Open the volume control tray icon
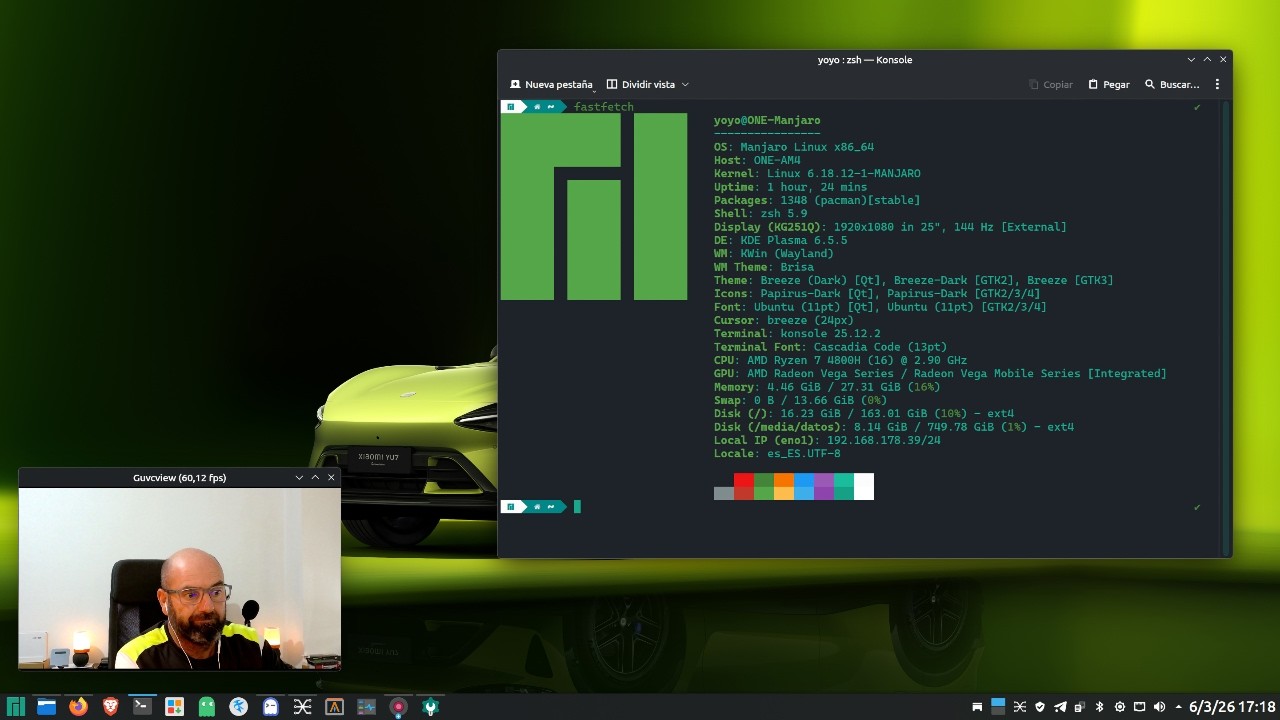 (1159, 707)
